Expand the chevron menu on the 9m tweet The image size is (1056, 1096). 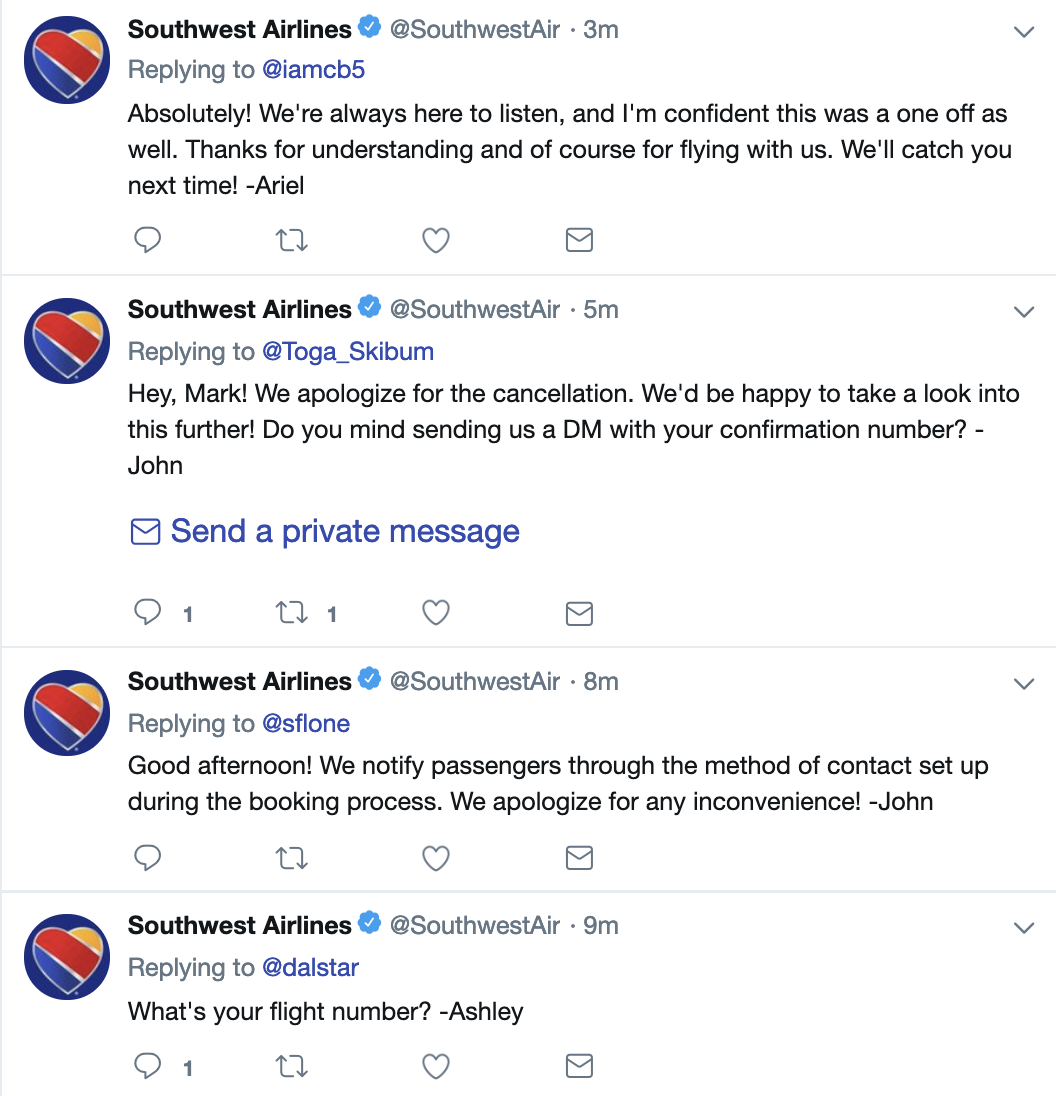(x=1024, y=928)
